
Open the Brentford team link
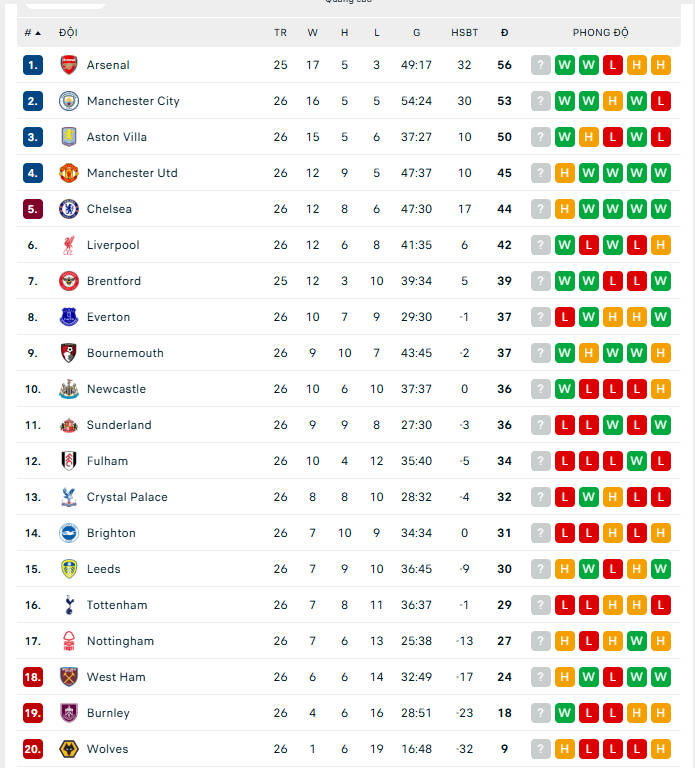point(114,281)
